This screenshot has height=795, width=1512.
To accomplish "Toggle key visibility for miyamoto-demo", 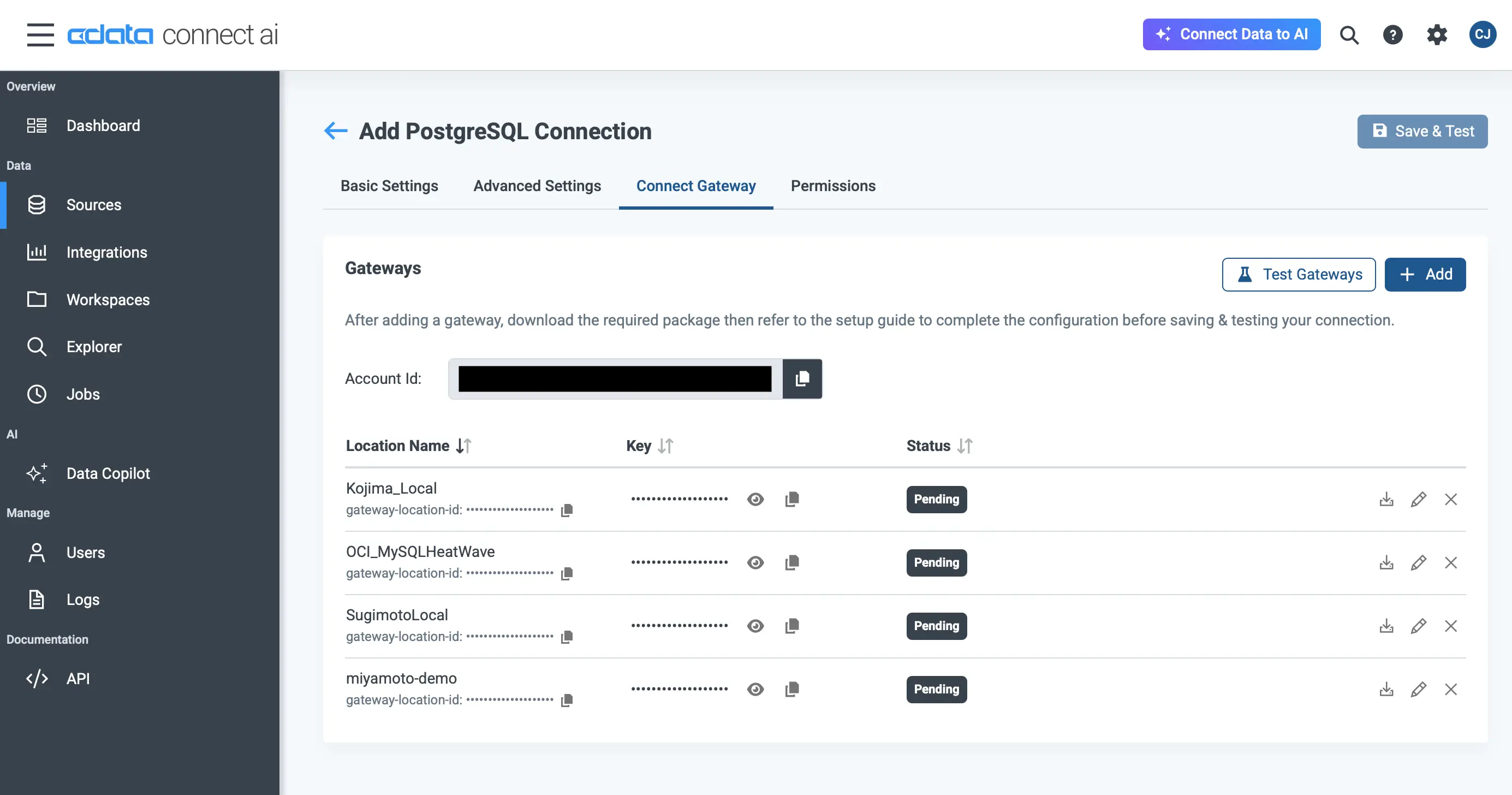I will point(755,689).
